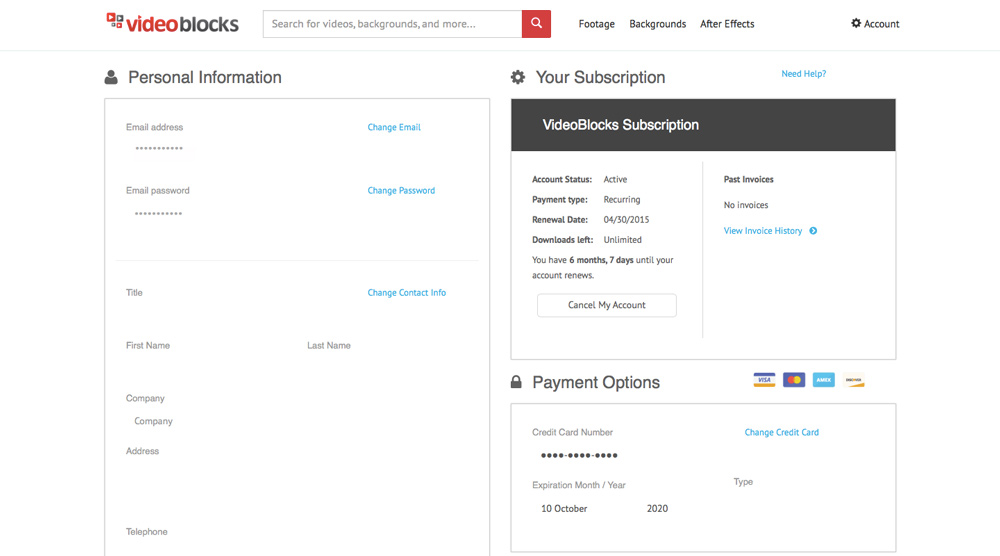Click the red search magnifier button
Viewport: 1000px width, 556px height.
(536, 24)
